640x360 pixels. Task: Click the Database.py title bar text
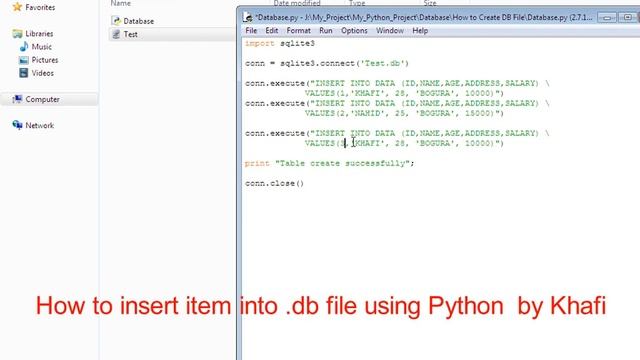424,18
